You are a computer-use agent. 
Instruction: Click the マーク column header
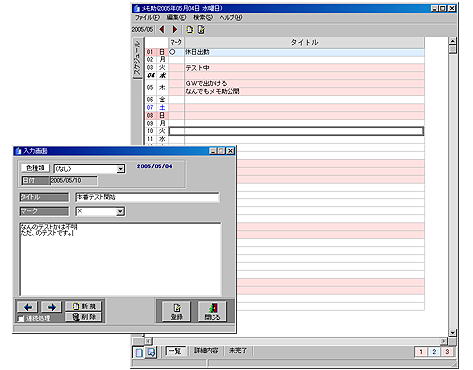click(176, 42)
